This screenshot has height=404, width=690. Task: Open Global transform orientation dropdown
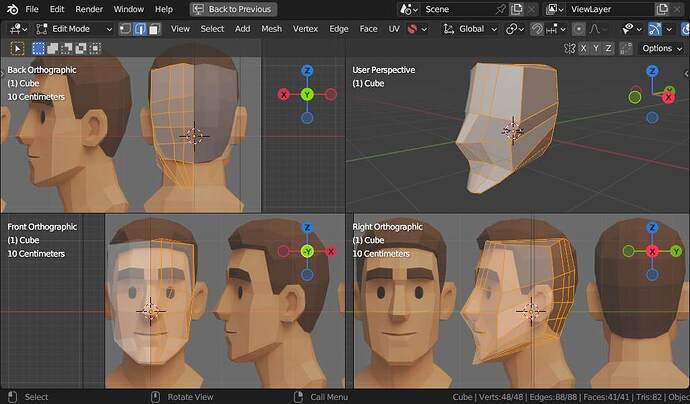coord(470,29)
